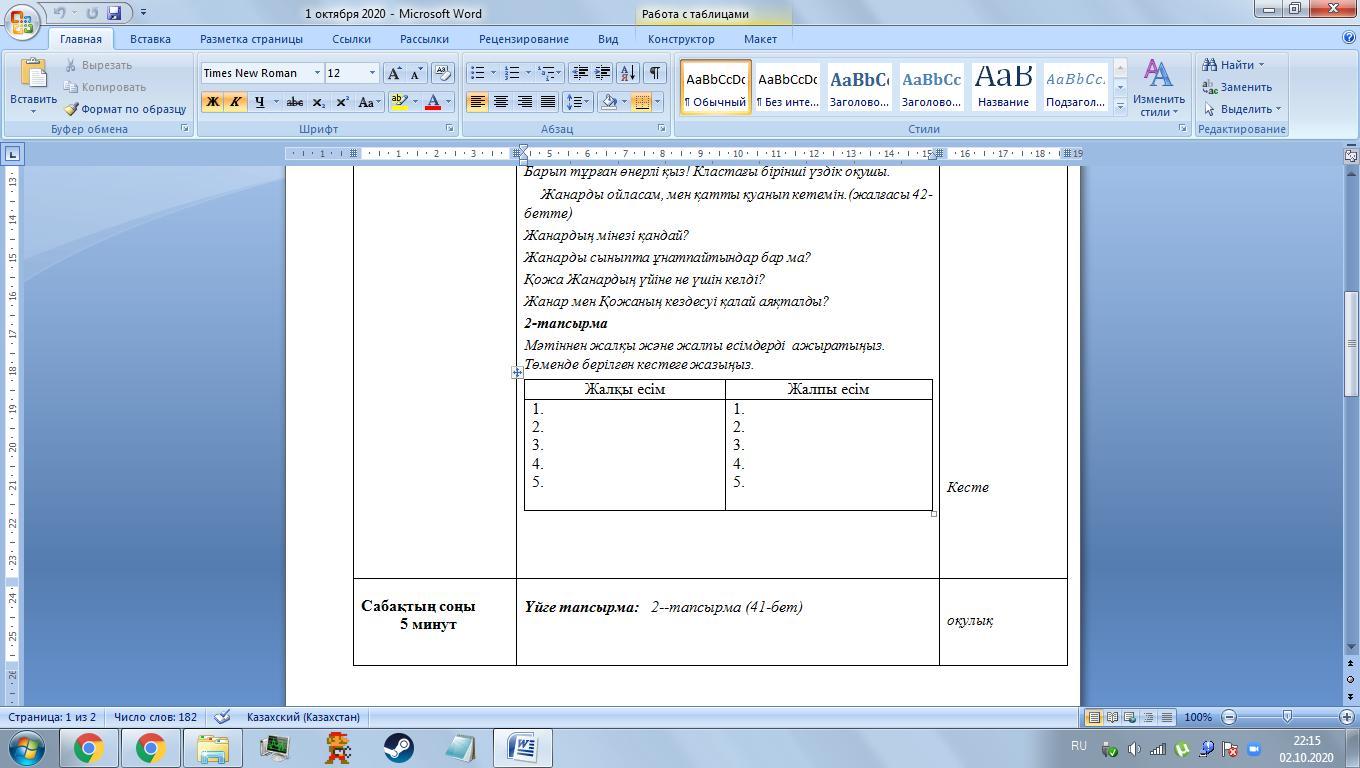The image size is (1360, 768).
Task: Expand the Найти dropdown arrow
Action: point(1260,65)
